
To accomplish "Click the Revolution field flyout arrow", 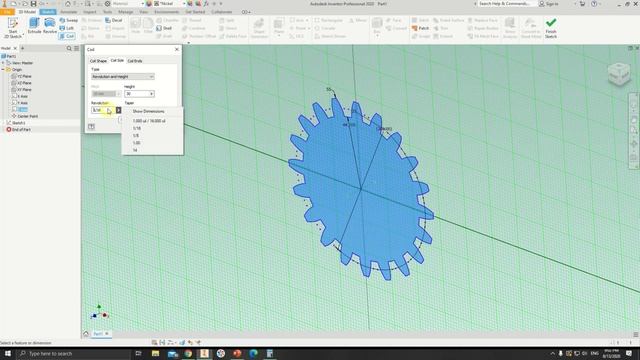I will pyautogui.click(x=118, y=110).
